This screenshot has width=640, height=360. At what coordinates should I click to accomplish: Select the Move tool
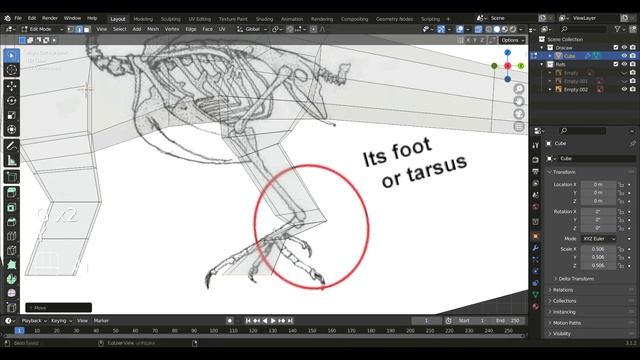[x=11, y=86]
